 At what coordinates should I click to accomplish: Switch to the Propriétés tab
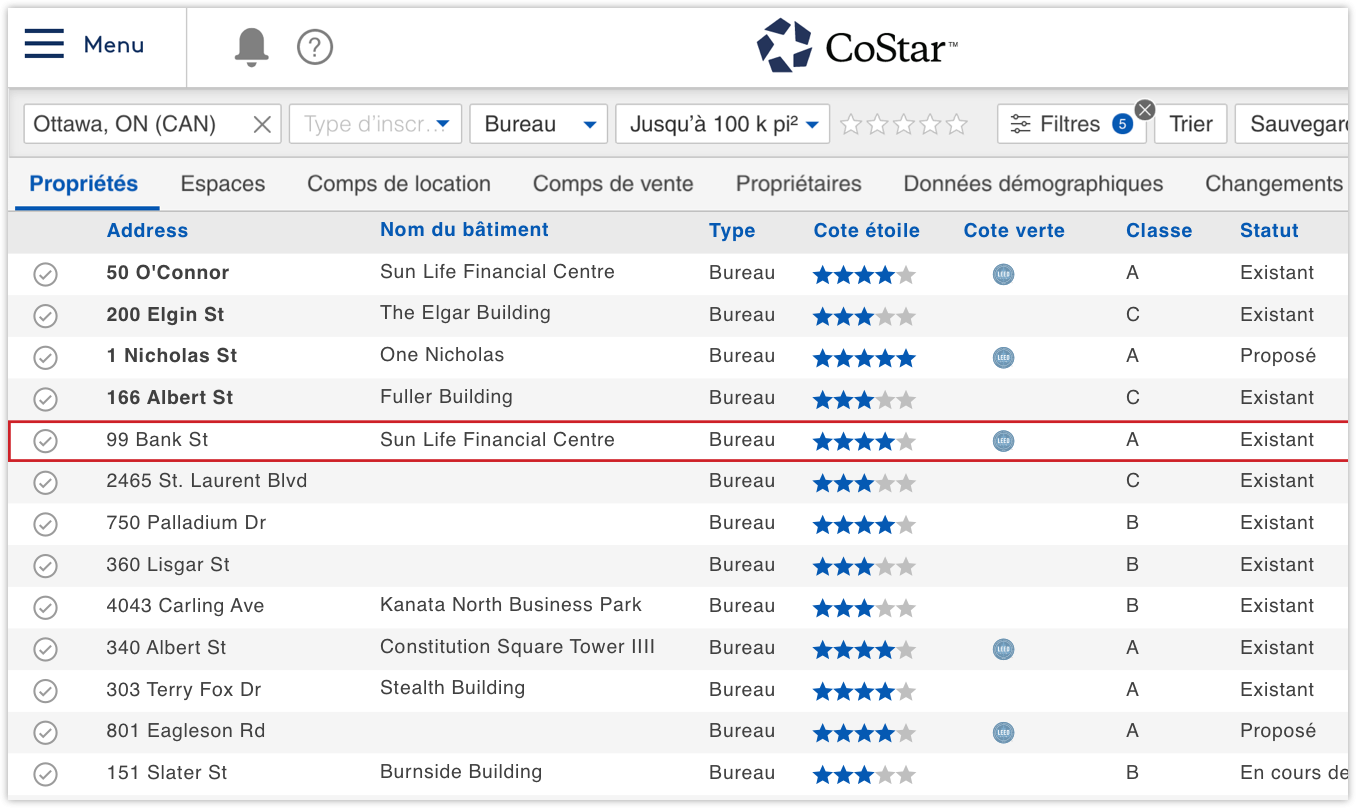point(84,184)
